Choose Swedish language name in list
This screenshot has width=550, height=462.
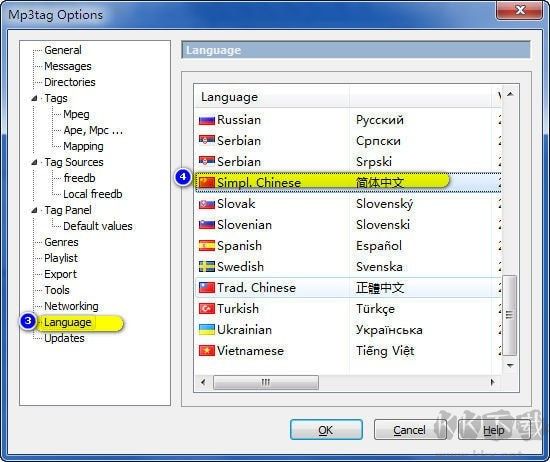240,267
